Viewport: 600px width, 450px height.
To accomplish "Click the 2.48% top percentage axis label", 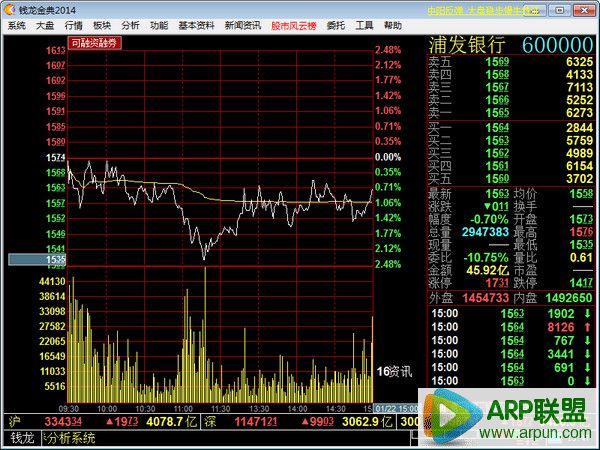I will [x=388, y=50].
